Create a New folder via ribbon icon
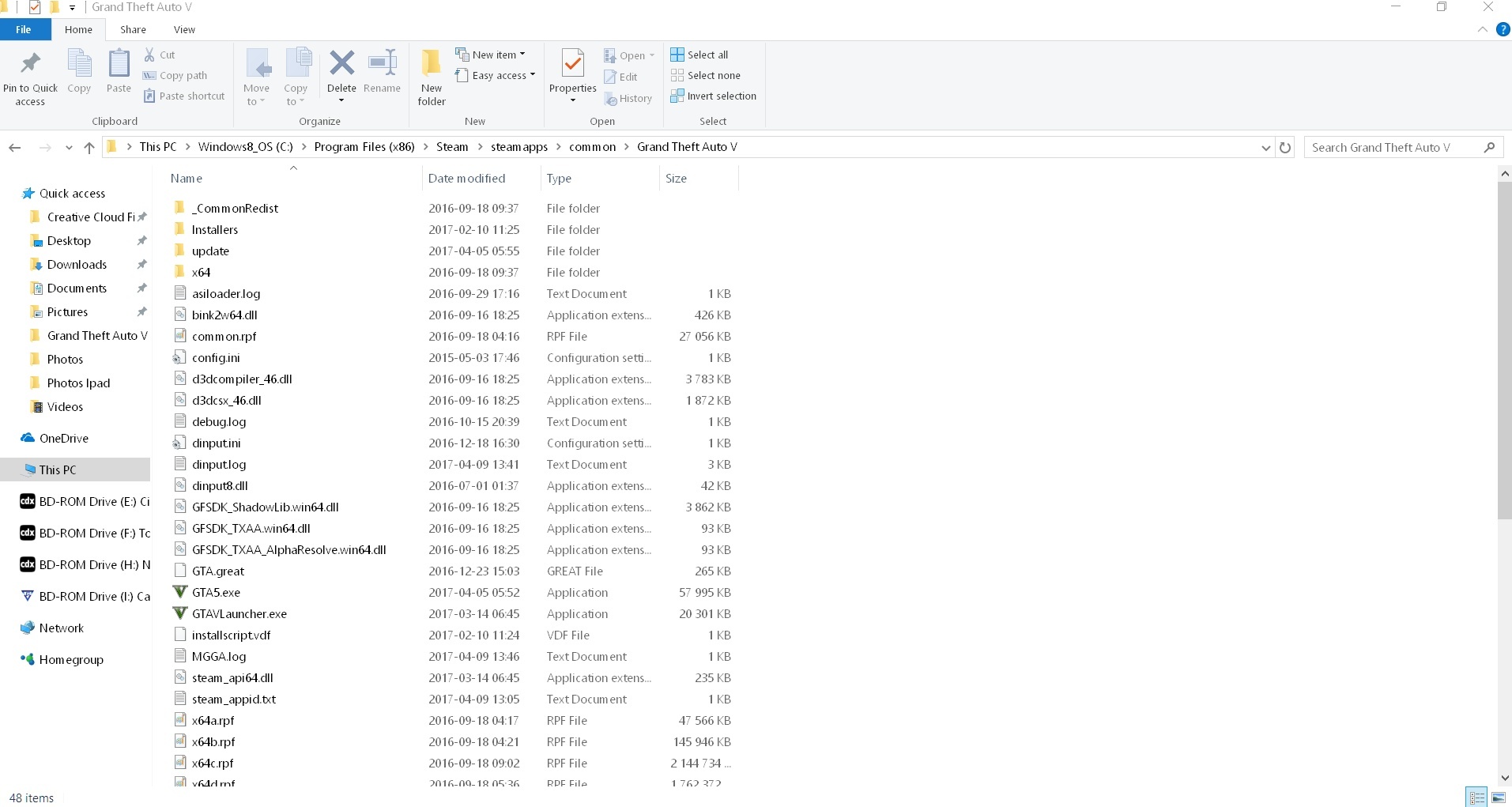The height and width of the screenshot is (807, 1512). (x=432, y=62)
